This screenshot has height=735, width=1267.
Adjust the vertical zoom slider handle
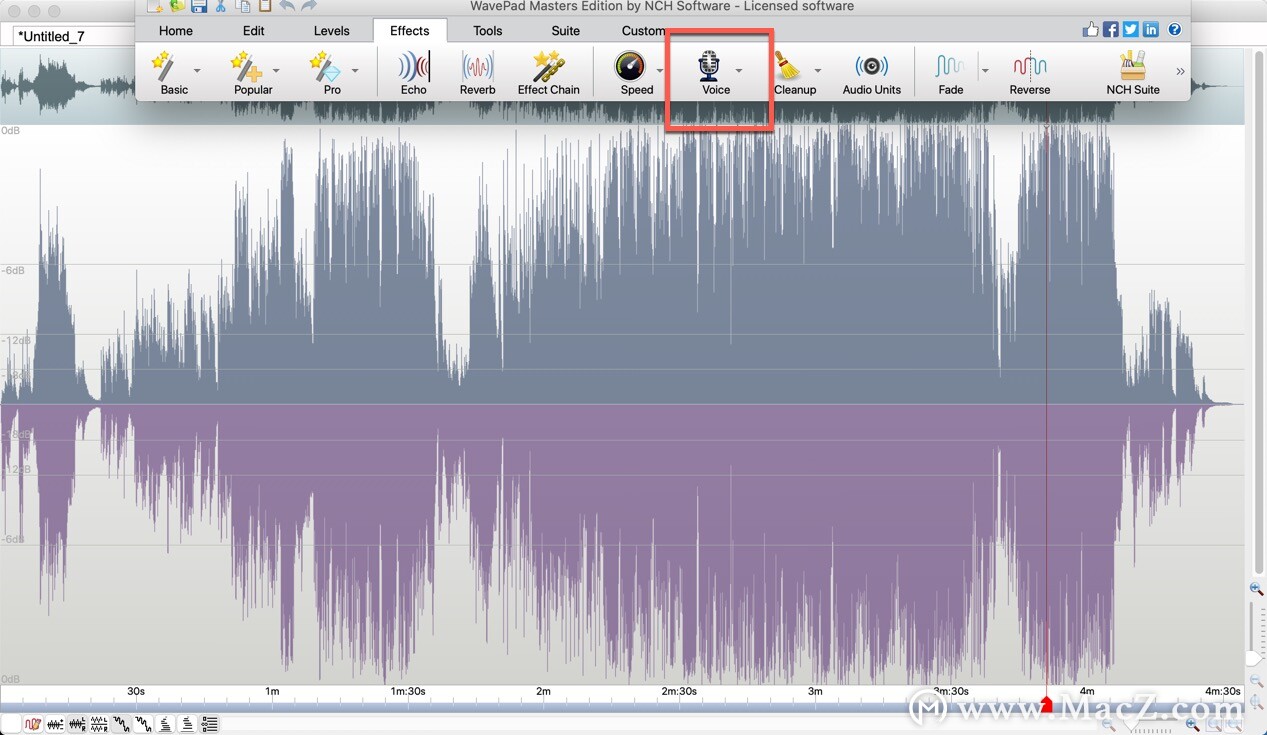(1254, 658)
